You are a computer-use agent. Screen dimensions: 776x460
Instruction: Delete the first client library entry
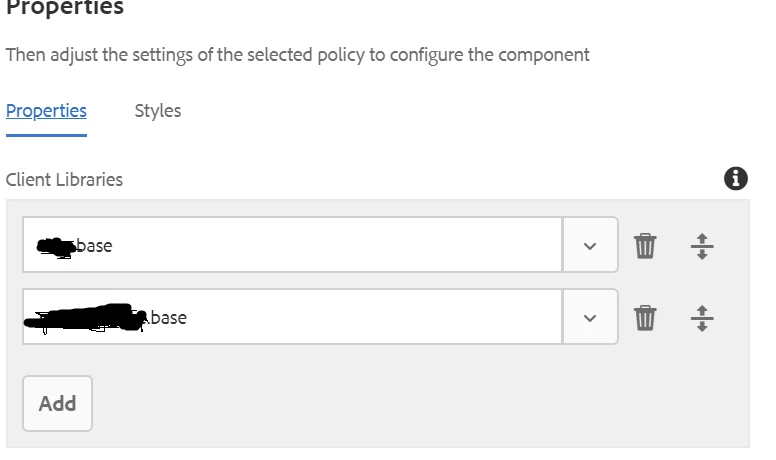coord(645,245)
